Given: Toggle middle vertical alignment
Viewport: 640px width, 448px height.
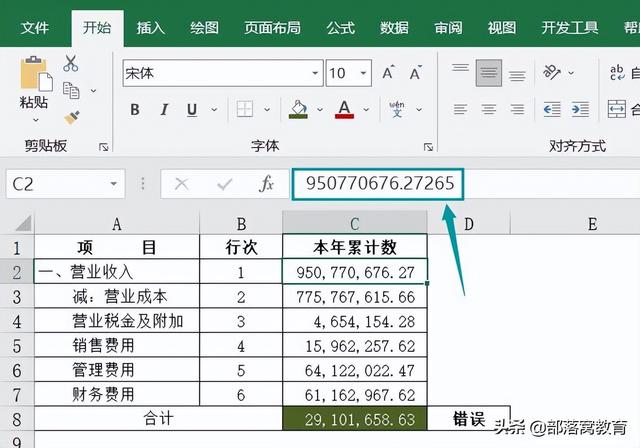Looking at the screenshot, I should pyautogui.click(x=489, y=73).
